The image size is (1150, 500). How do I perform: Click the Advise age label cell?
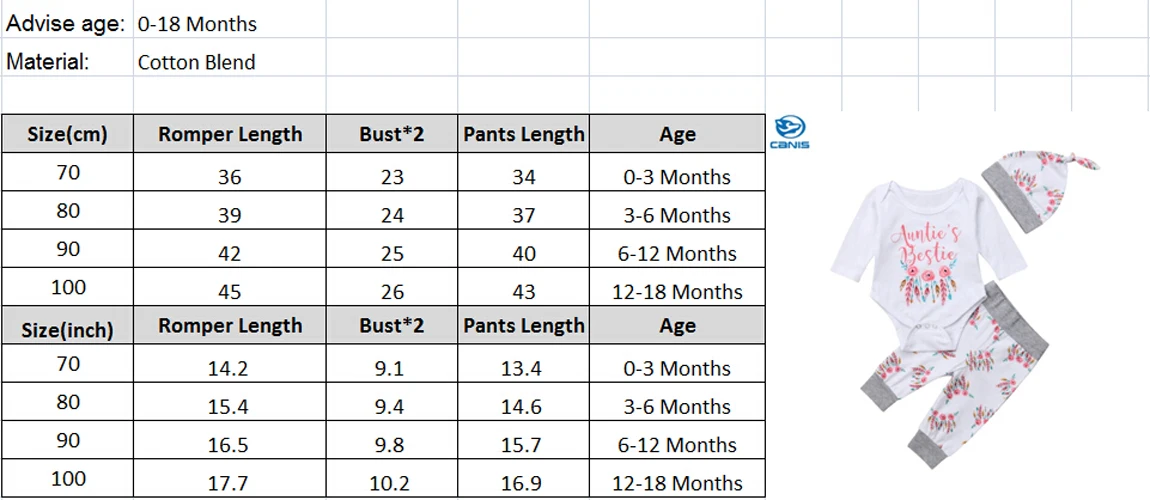[67, 24]
